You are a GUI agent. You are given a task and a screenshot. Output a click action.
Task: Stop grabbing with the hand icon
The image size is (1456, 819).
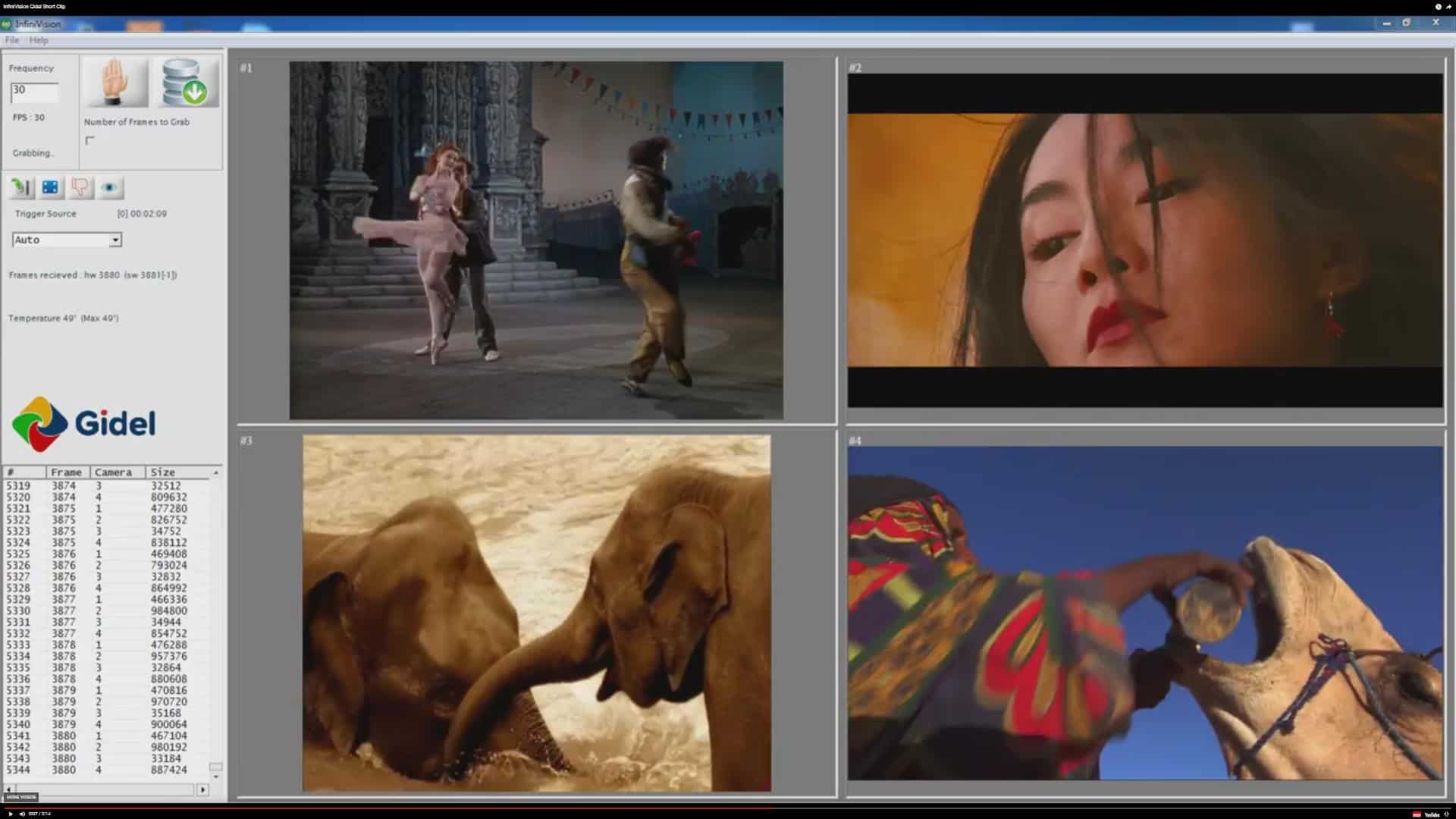pos(115,82)
